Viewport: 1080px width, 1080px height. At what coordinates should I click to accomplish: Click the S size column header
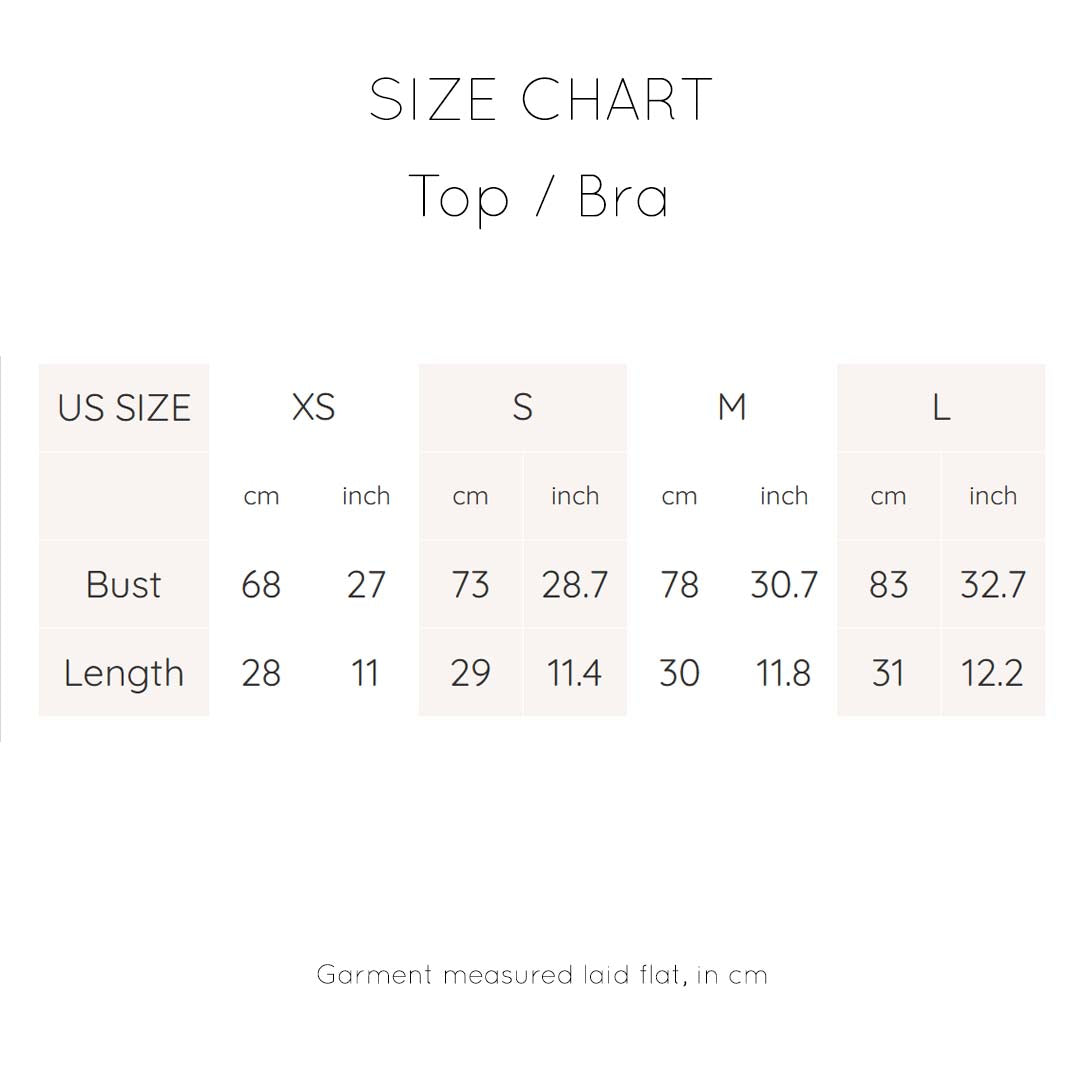point(522,408)
